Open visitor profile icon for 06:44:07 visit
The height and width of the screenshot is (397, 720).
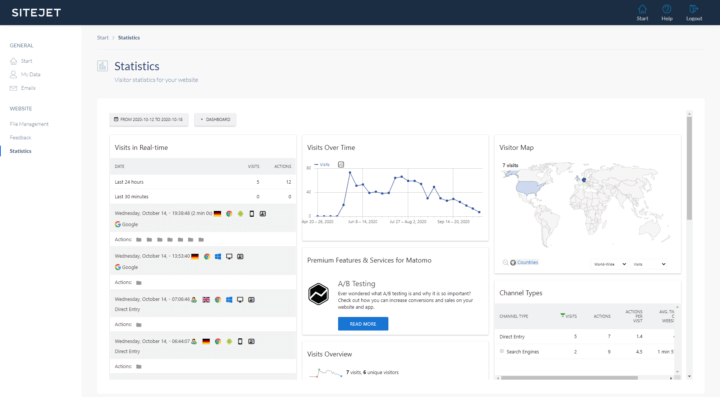pos(251,341)
